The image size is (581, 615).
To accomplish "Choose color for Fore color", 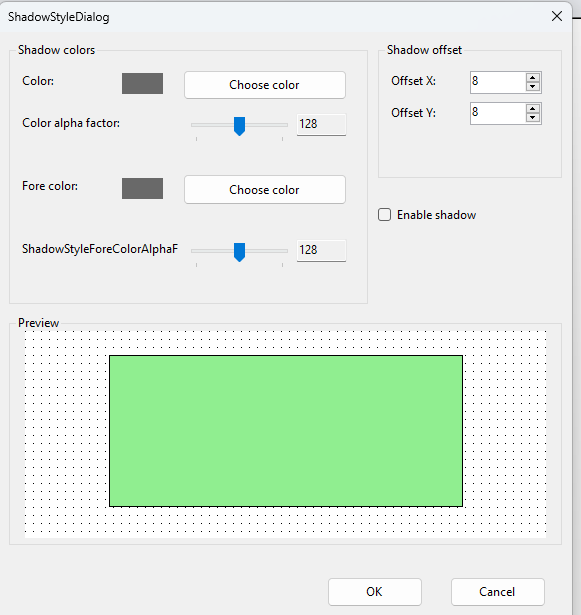I will pyautogui.click(x=265, y=190).
